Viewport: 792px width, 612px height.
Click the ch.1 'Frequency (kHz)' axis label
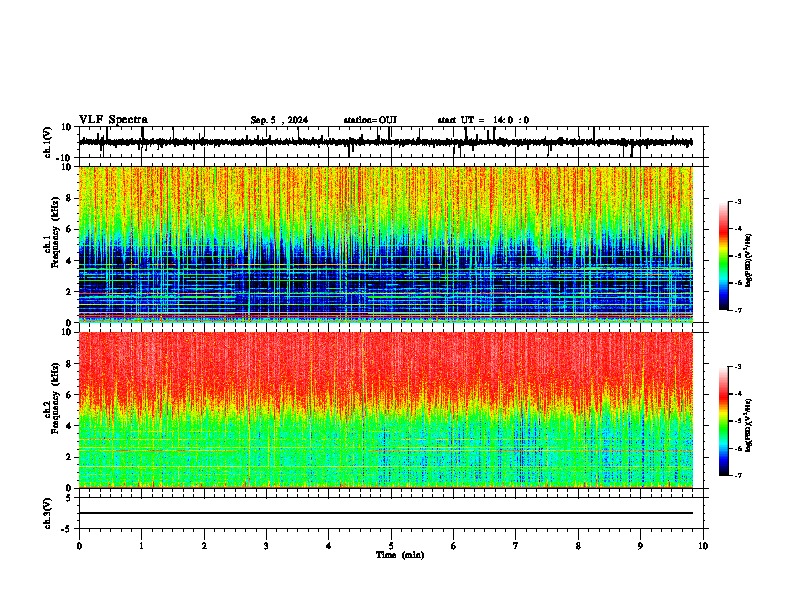click(55, 232)
